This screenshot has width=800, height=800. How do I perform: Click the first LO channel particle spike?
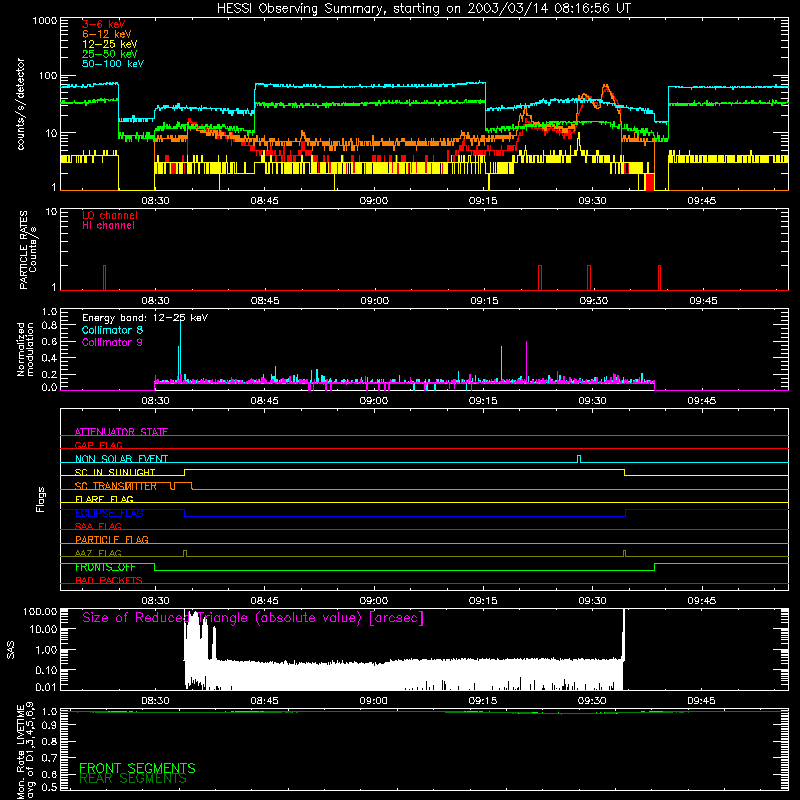[104, 278]
